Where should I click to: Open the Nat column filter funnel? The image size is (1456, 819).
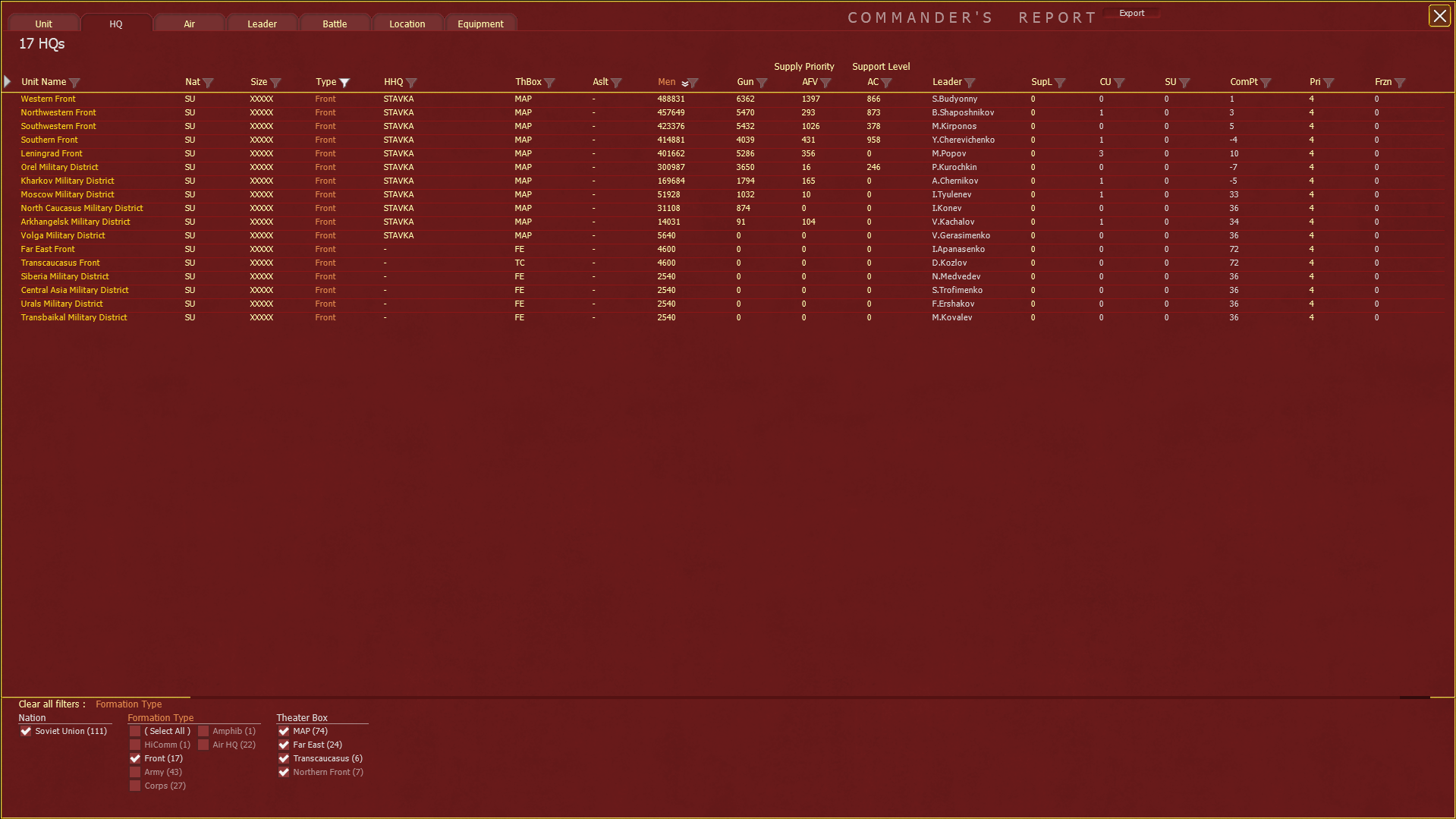209,83
